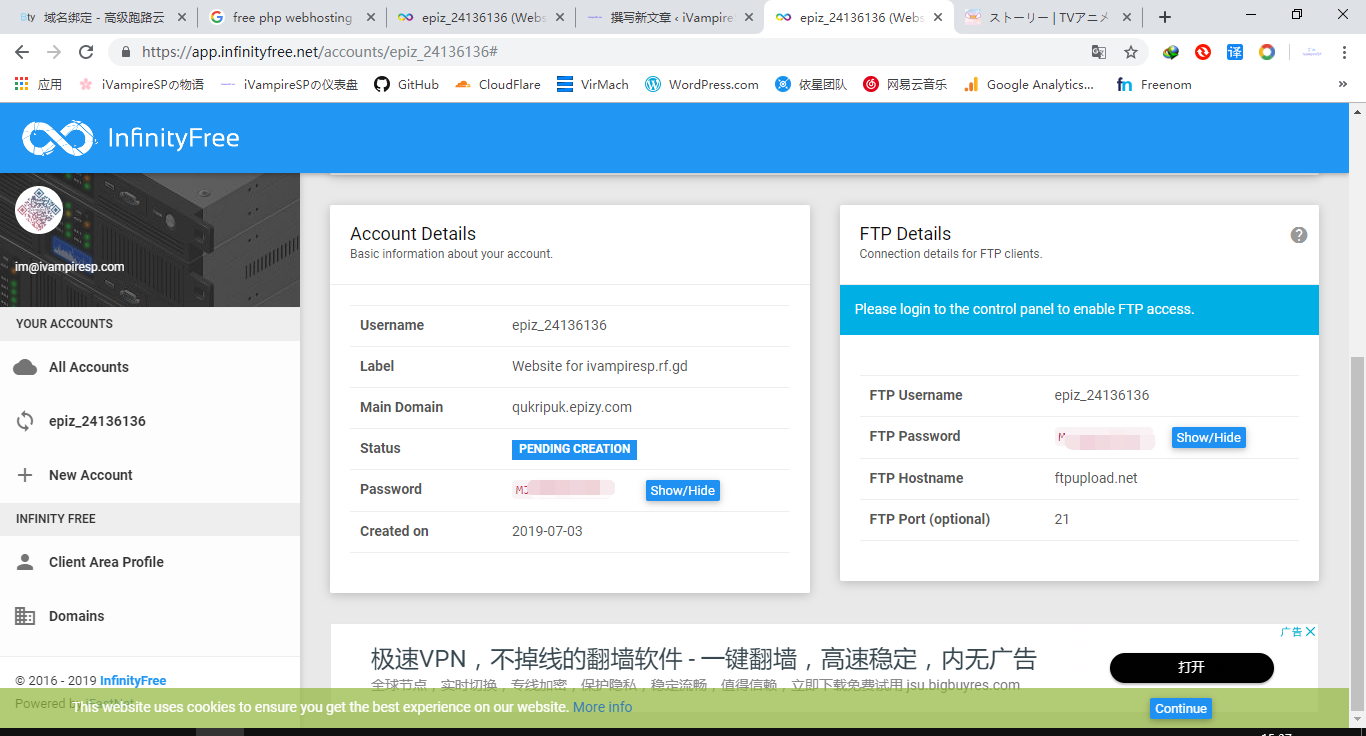Click the PENDING CREATION status badge

click(x=575, y=449)
